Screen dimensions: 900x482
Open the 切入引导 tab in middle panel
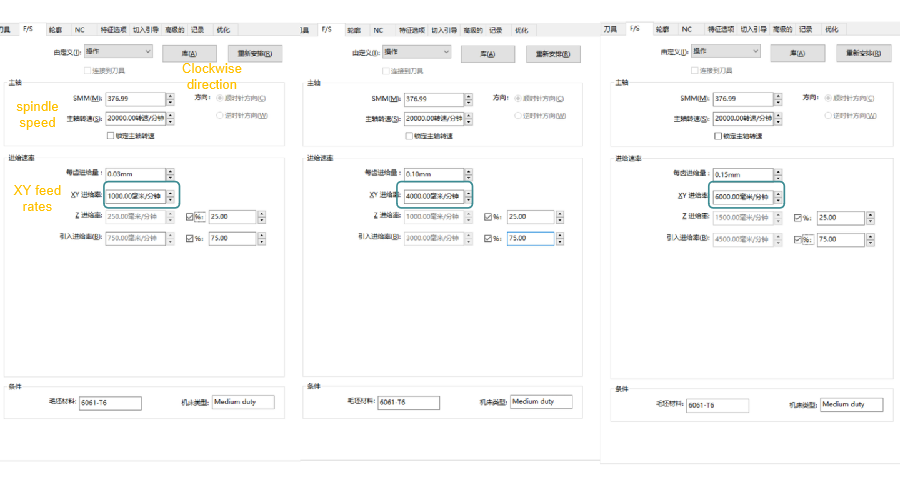(444, 30)
